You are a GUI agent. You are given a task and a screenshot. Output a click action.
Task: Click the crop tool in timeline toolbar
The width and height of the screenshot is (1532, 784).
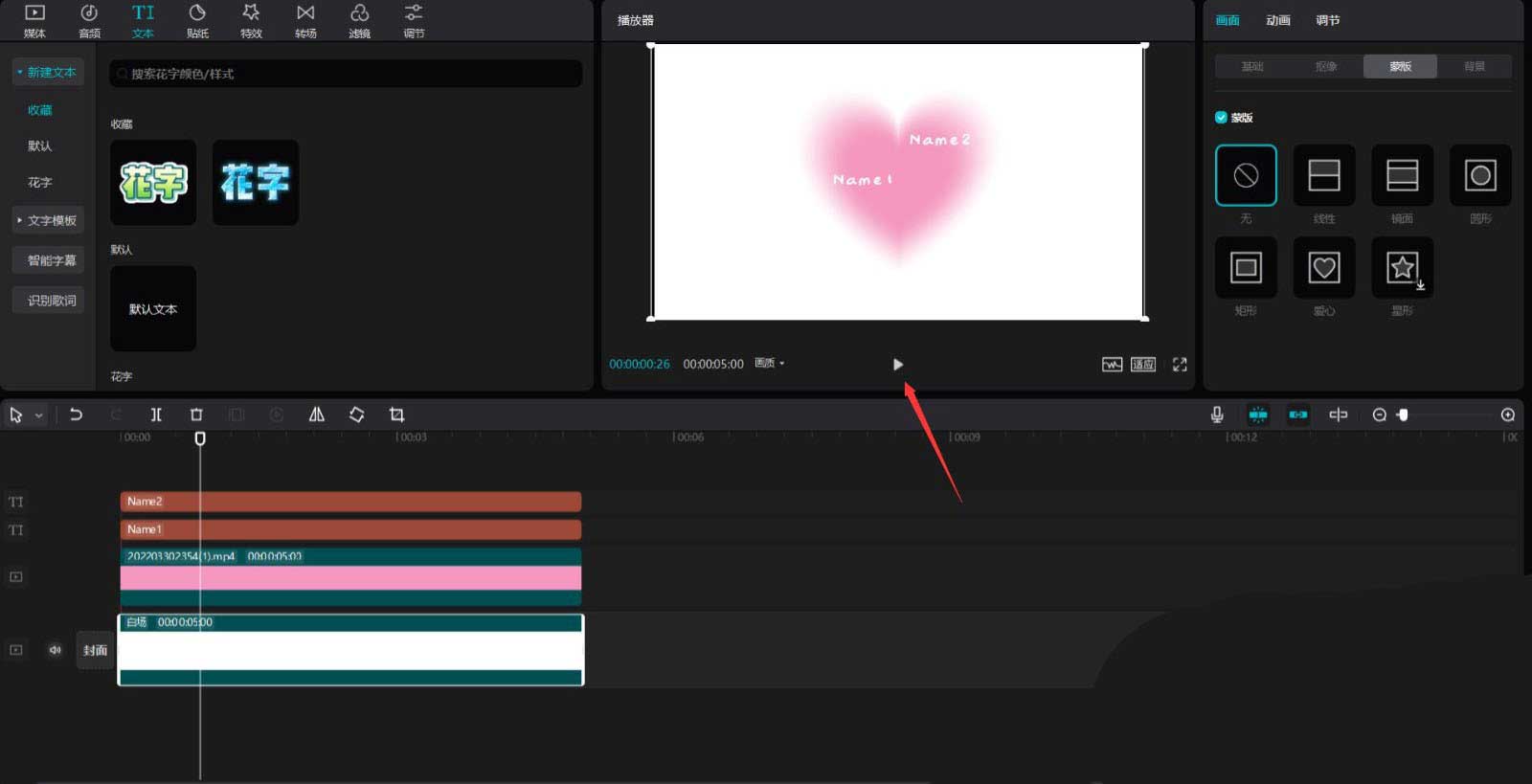pyautogui.click(x=396, y=414)
